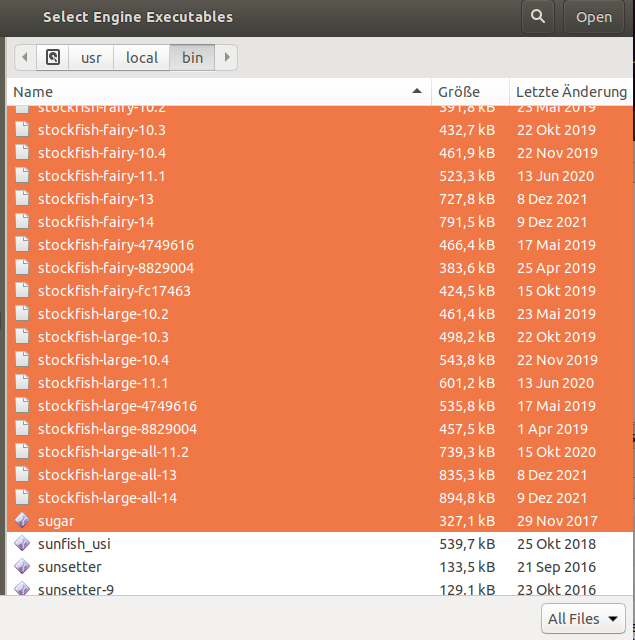Go forward with the right path arrow
The image size is (635, 640).
[226, 57]
